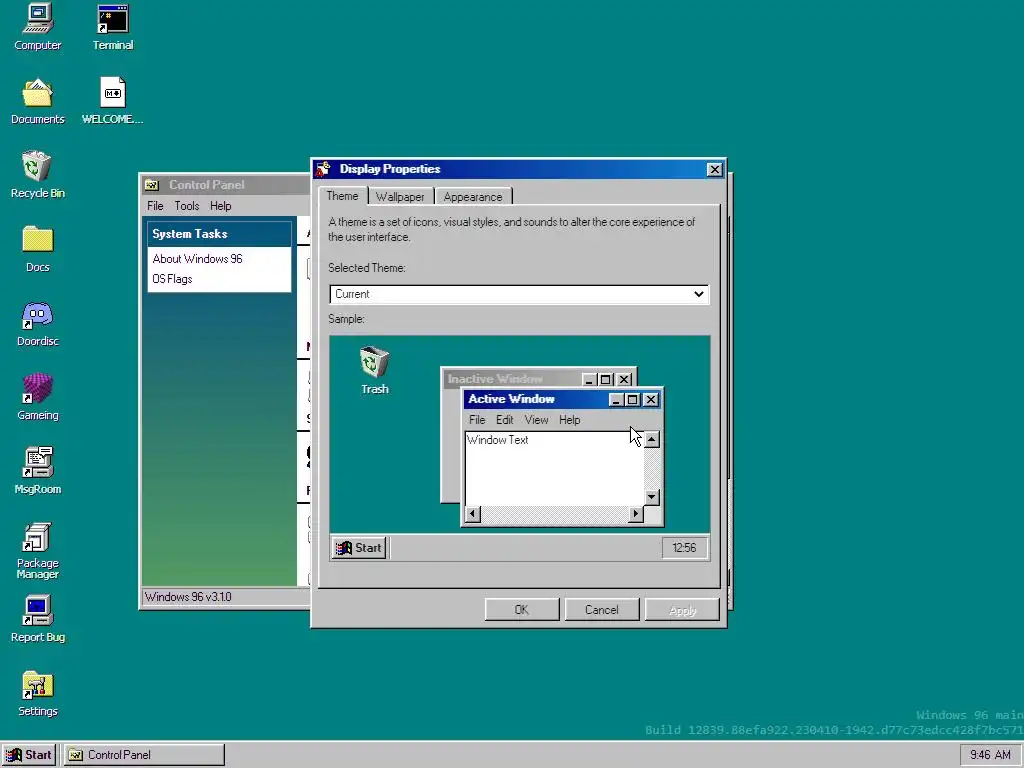Open the Settings desktop icon
This screenshot has height=768, width=1024.
(37, 693)
